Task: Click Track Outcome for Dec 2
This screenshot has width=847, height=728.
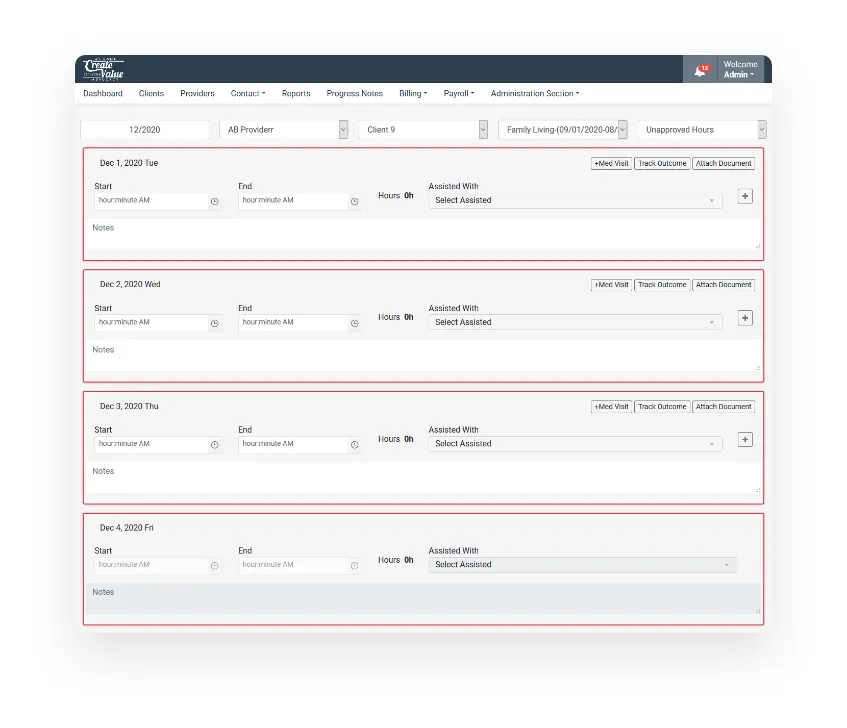Action: 662,285
